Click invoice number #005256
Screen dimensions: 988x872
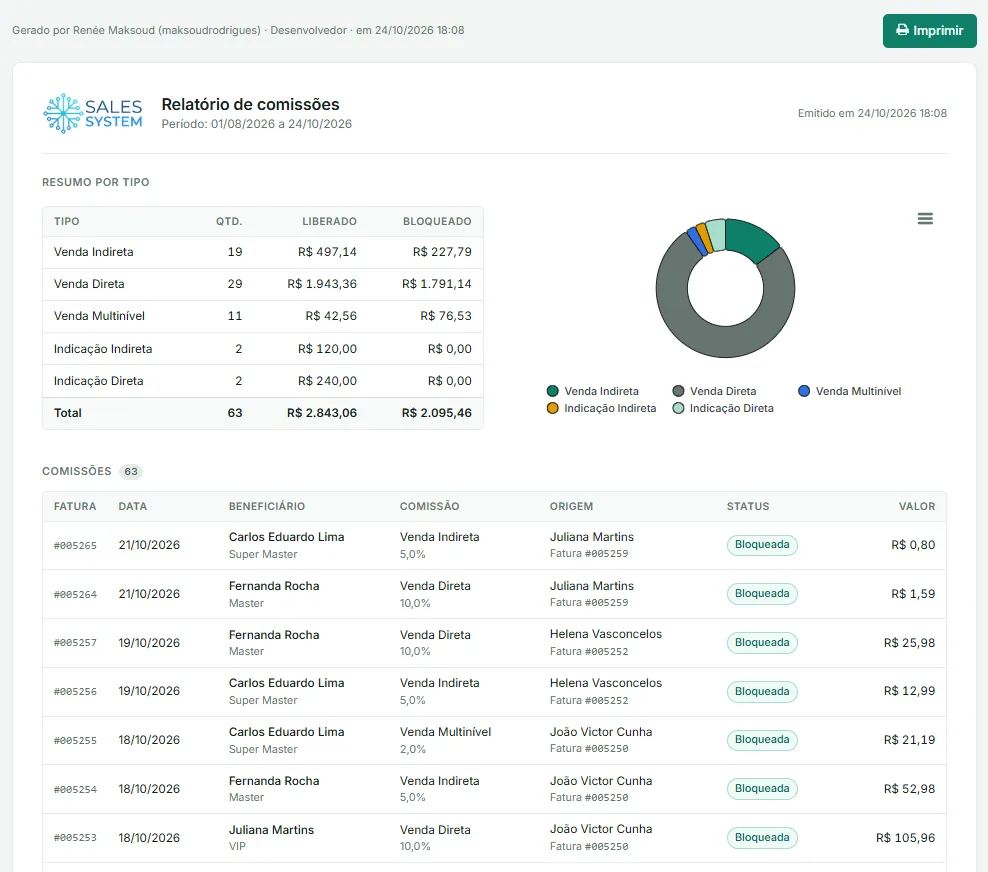click(76, 692)
